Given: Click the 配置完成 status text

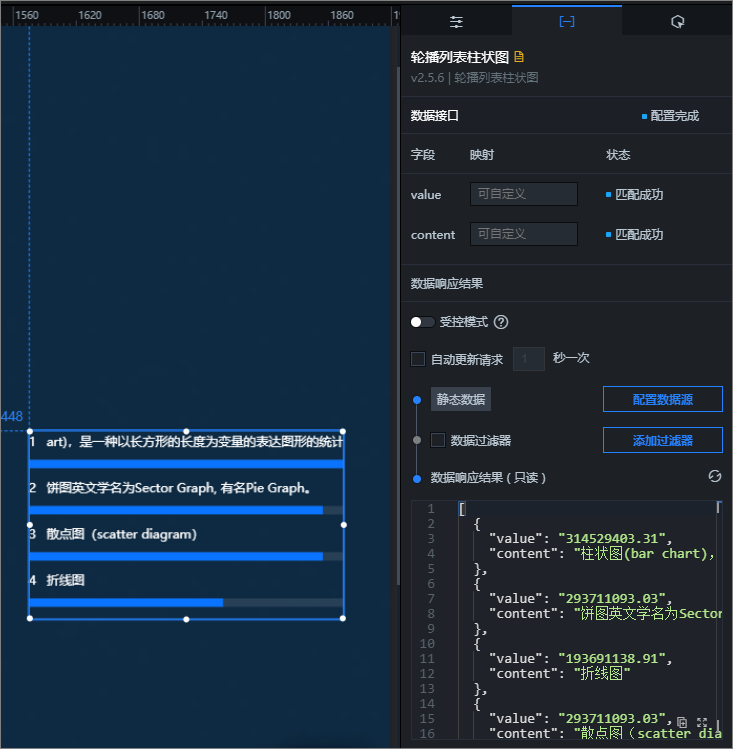Looking at the screenshot, I should pyautogui.click(x=674, y=116).
